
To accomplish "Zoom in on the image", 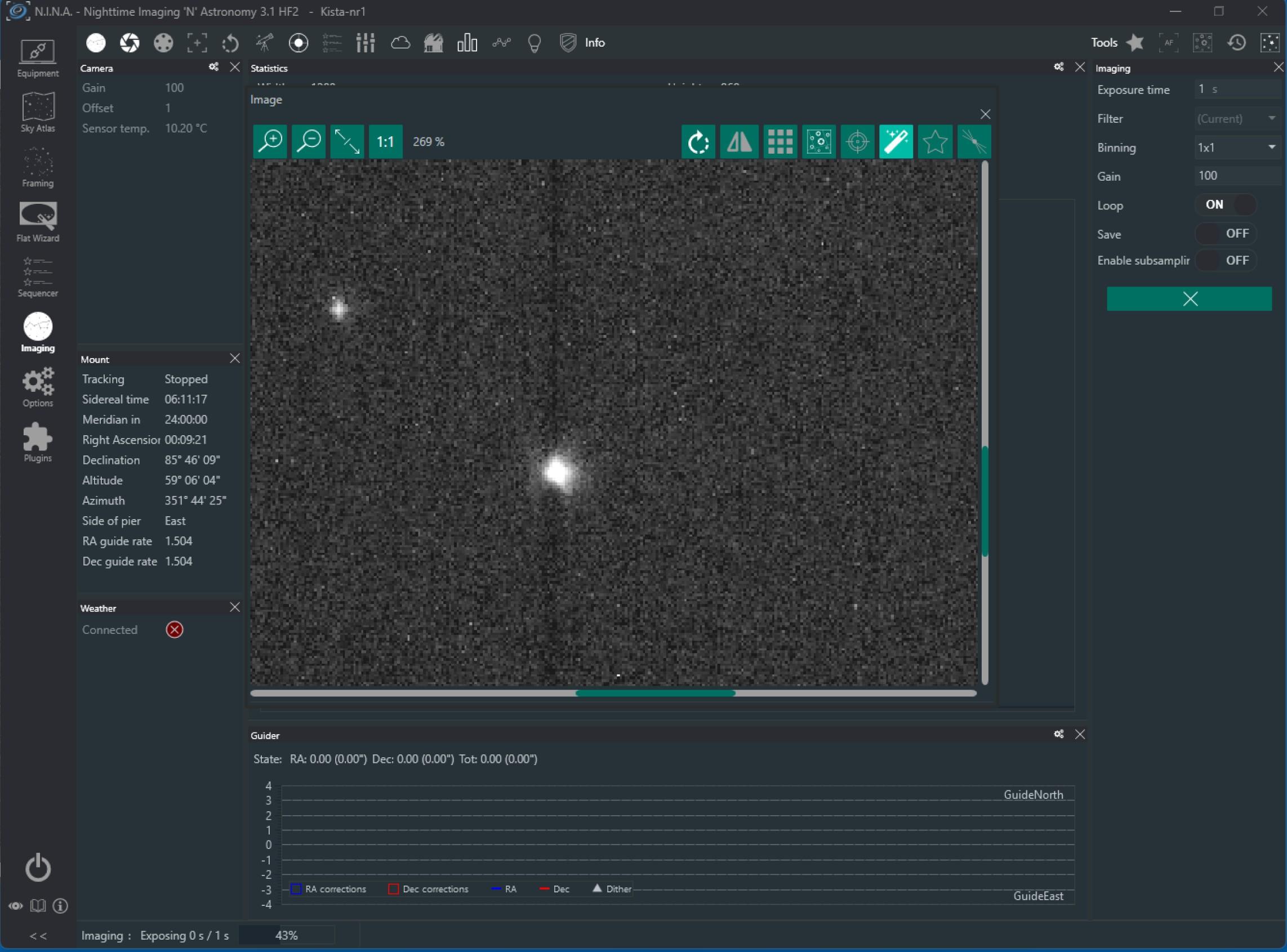I will [x=270, y=142].
